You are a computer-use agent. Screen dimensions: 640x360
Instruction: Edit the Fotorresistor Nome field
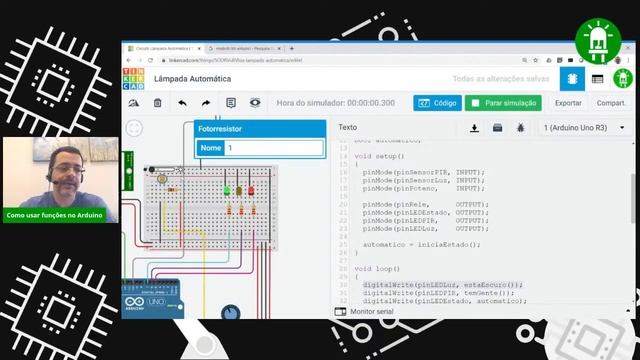(273, 148)
